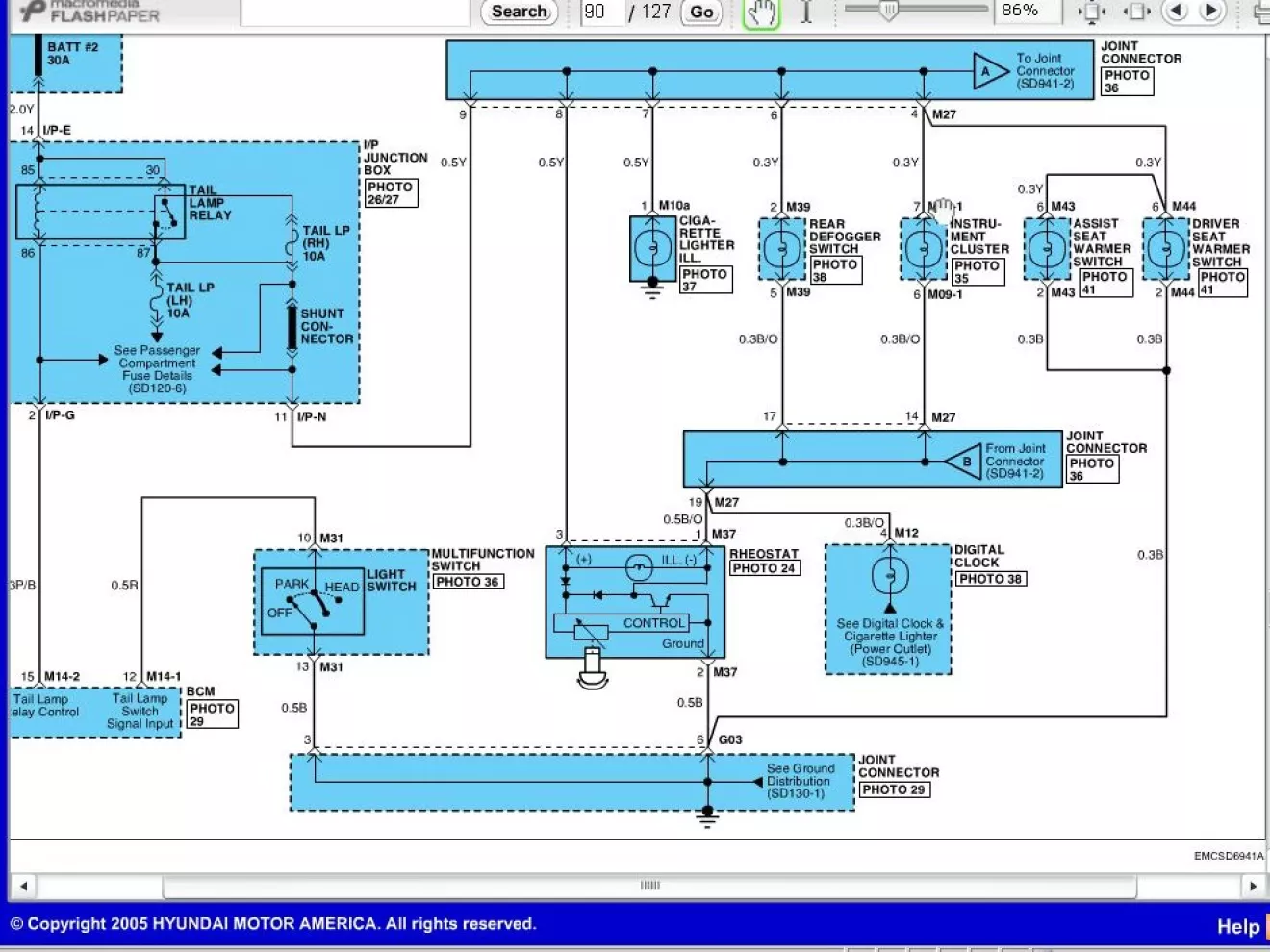
Task: Click the MULTIFUNCTION SWITCH label
Action: [x=482, y=560]
